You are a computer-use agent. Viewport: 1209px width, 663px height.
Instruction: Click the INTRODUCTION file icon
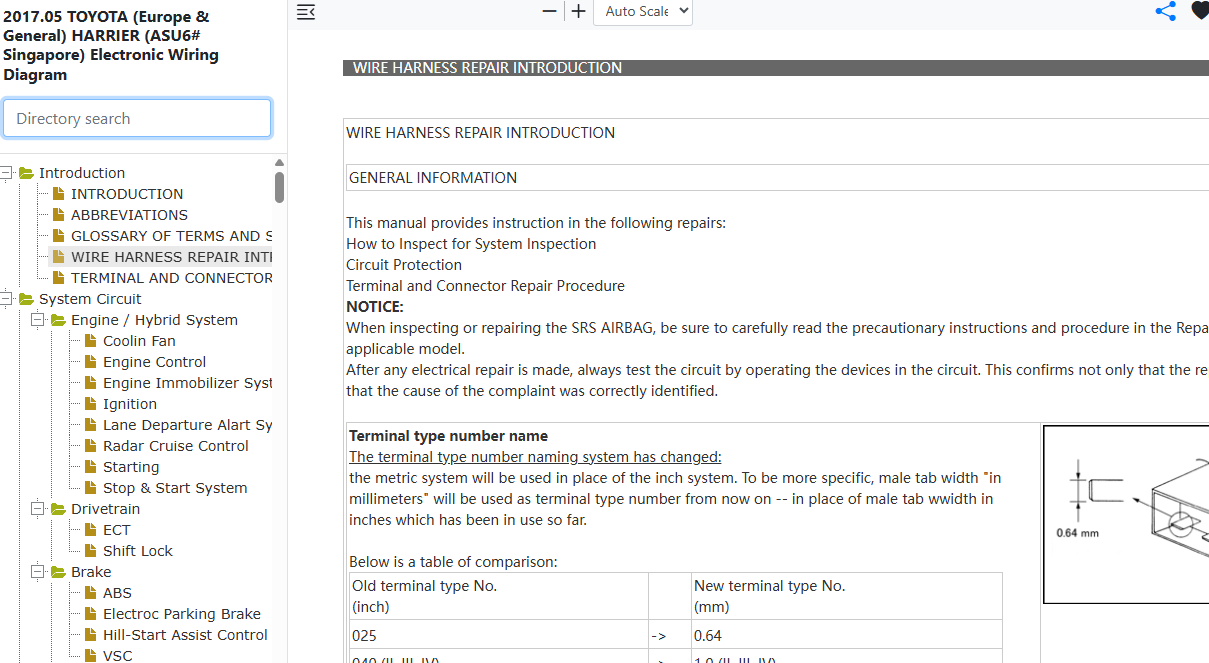pos(58,194)
